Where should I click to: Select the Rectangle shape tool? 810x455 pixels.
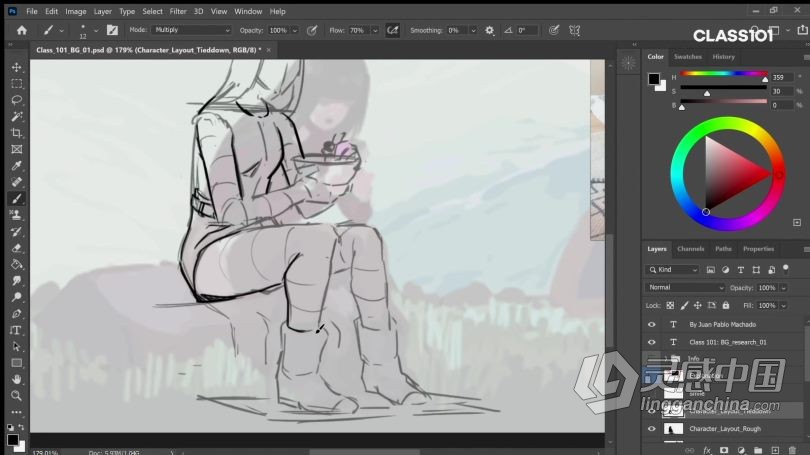[17, 363]
